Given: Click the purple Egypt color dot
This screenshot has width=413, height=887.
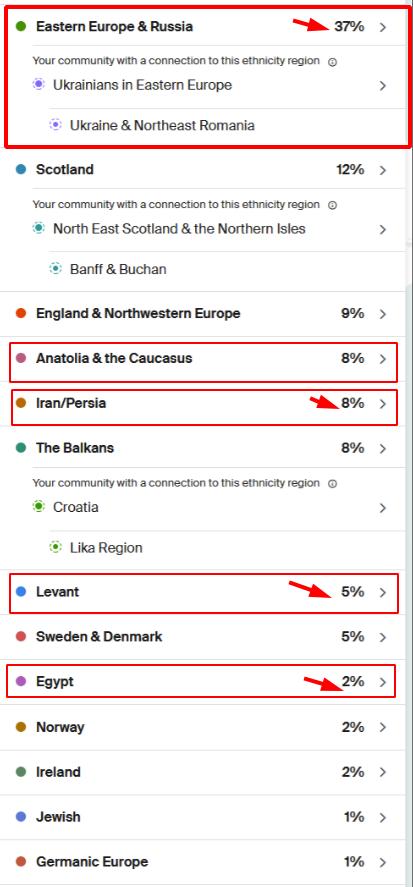Looking at the screenshot, I should (x=21, y=682).
